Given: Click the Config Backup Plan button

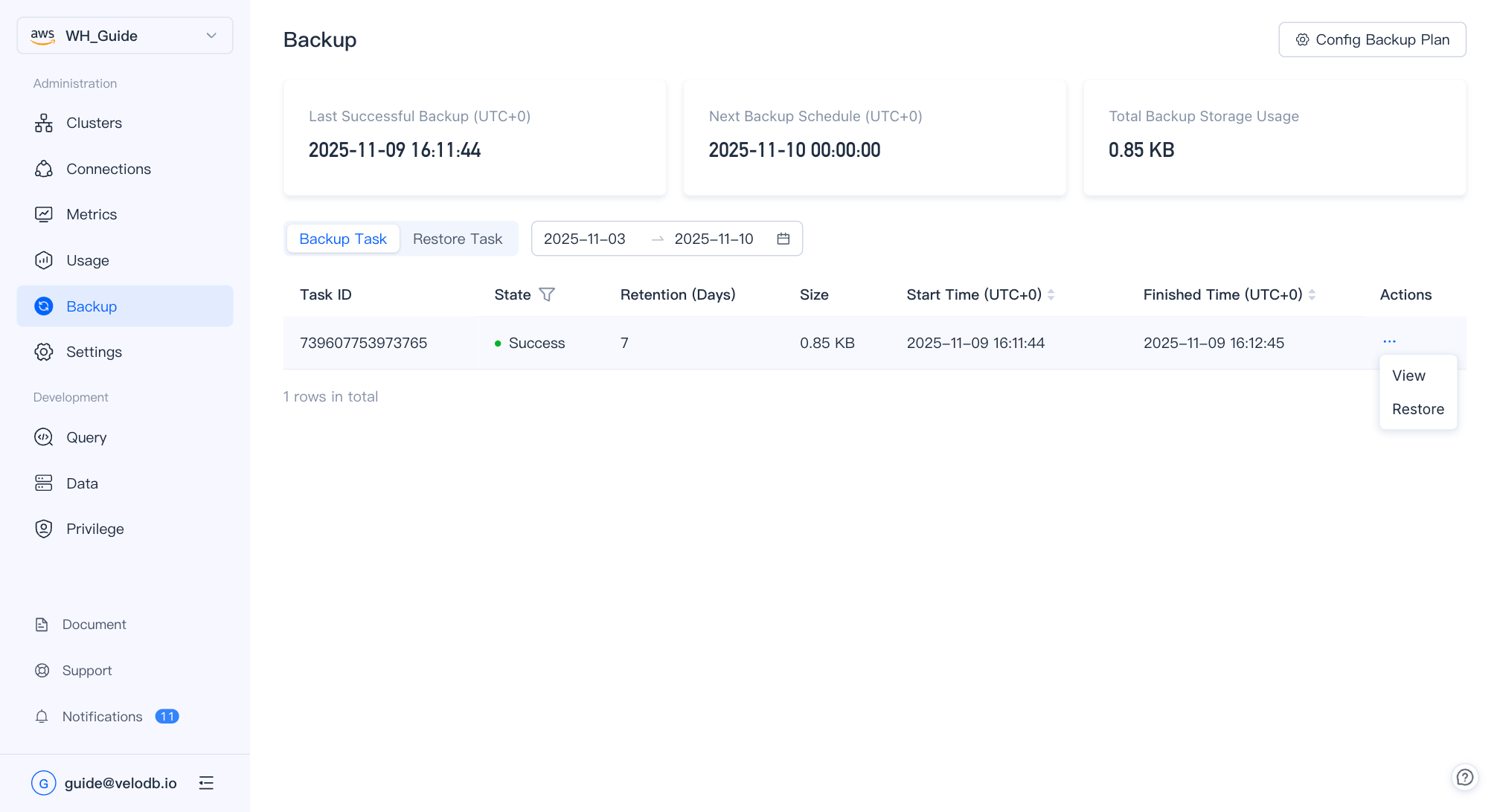Looking at the screenshot, I should 1372,39.
